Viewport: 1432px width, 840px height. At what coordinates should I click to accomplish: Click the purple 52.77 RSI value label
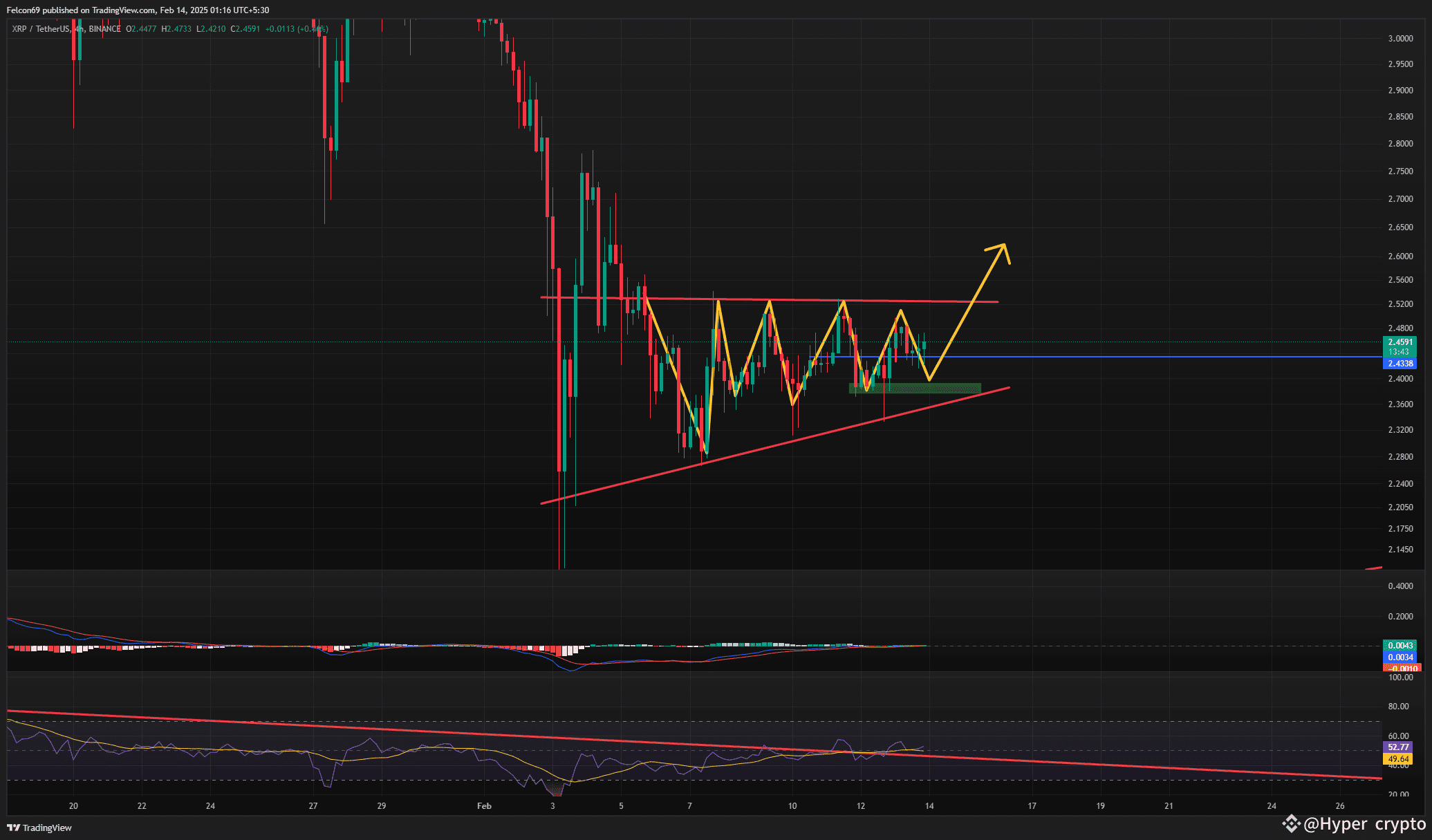click(1398, 747)
